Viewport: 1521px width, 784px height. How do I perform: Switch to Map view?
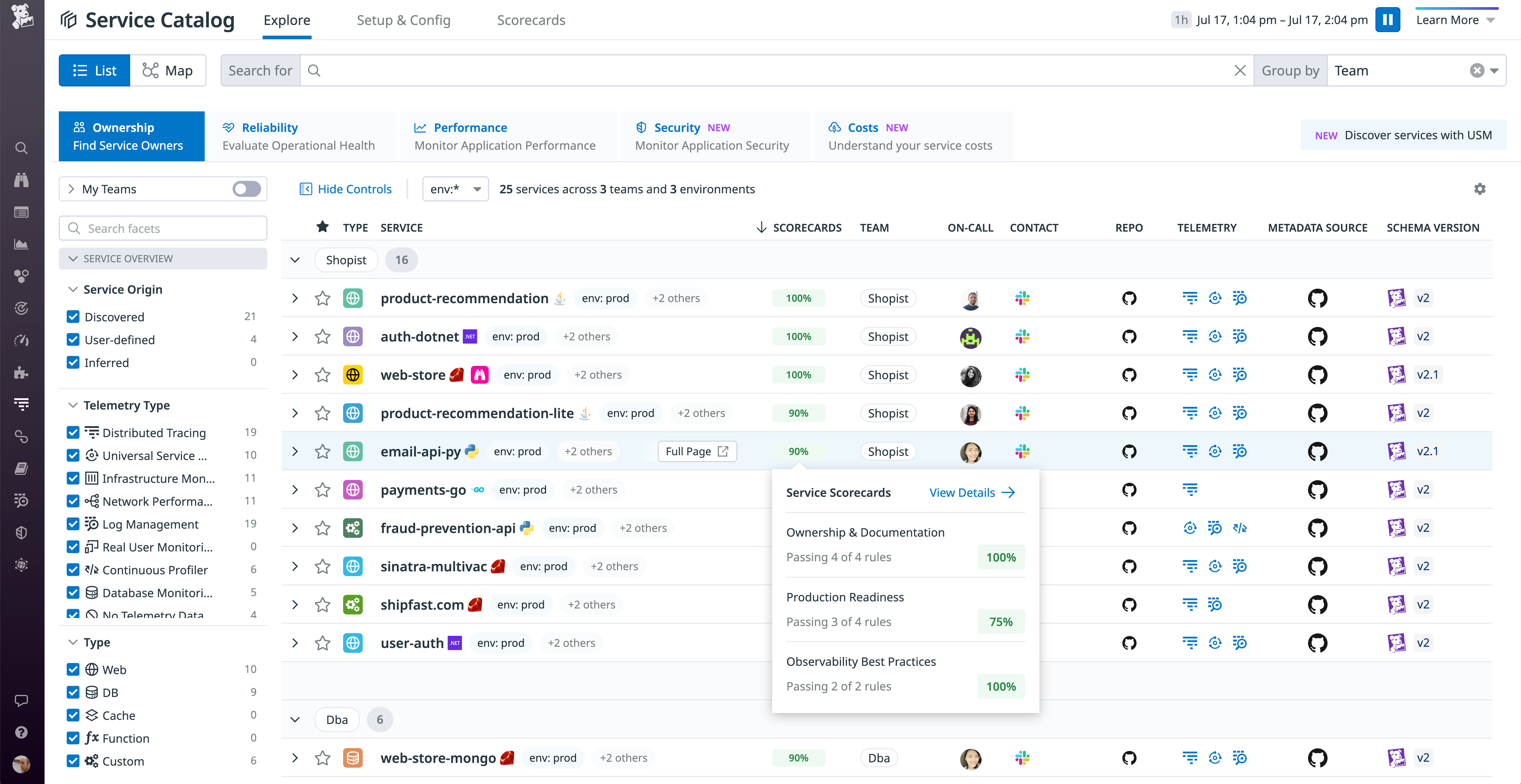[x=168, y=70]
